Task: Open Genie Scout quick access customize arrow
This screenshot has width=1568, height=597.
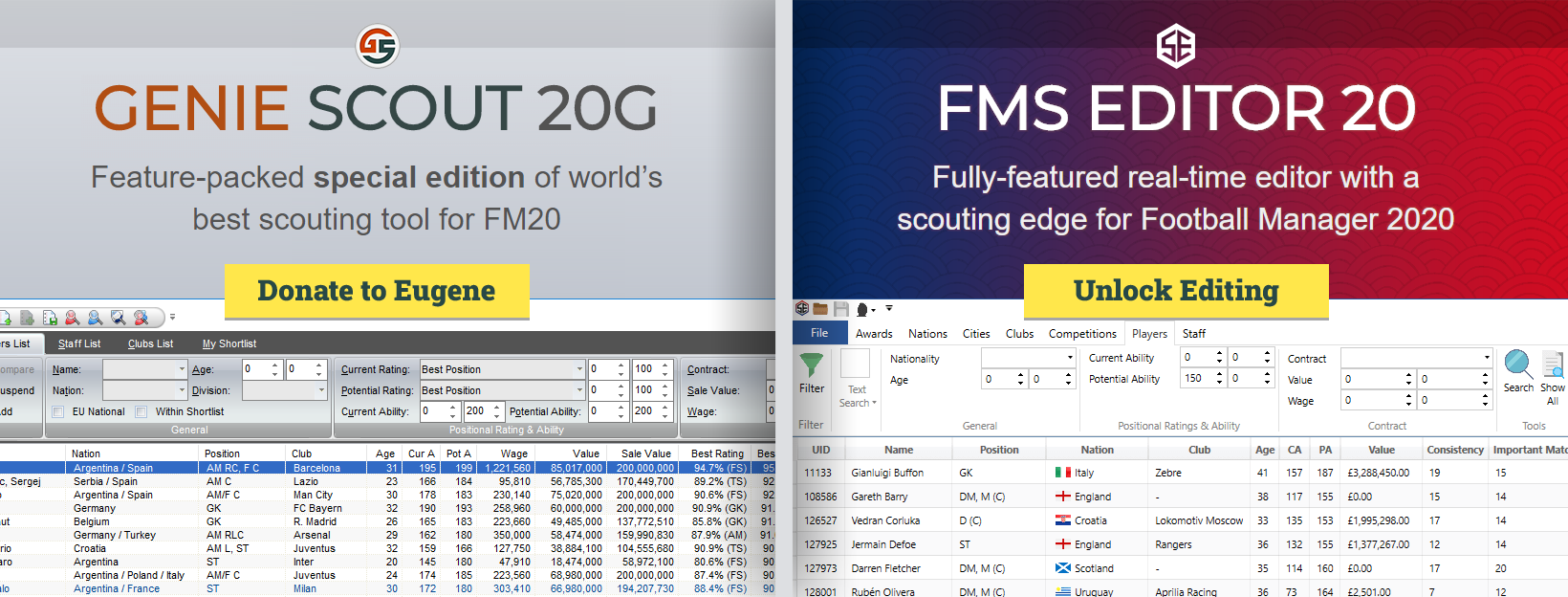Action: (x=172, y=317)
